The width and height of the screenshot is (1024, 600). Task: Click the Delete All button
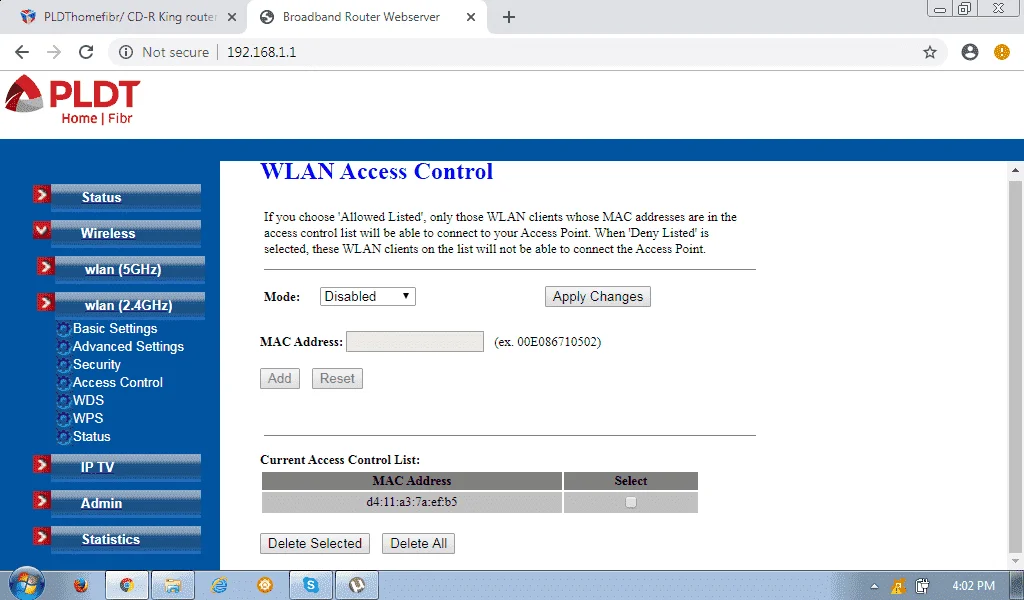(x=419, y=543)
